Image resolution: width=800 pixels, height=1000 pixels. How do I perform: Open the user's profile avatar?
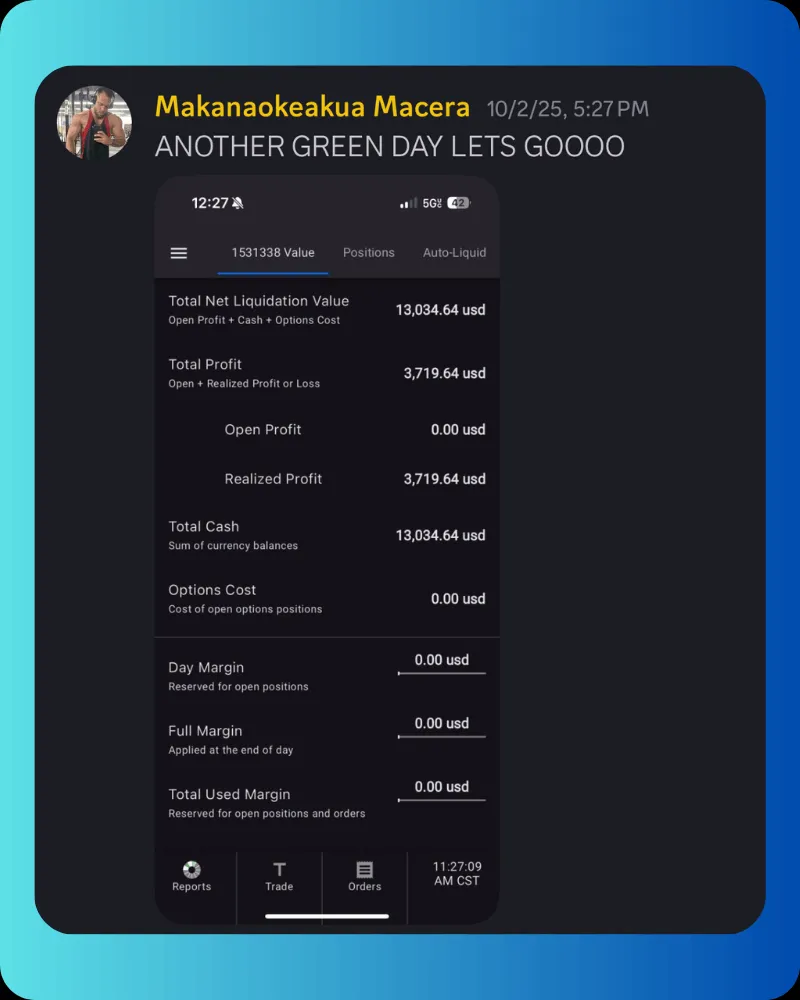pos(94,122)
